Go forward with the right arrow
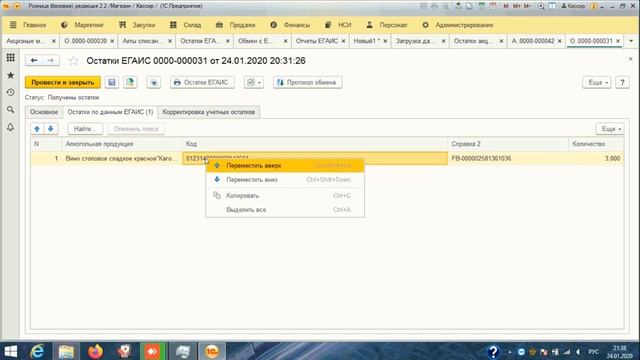This screenshot has height=360, width=640. pyautogui.click(x=51, y=60)
